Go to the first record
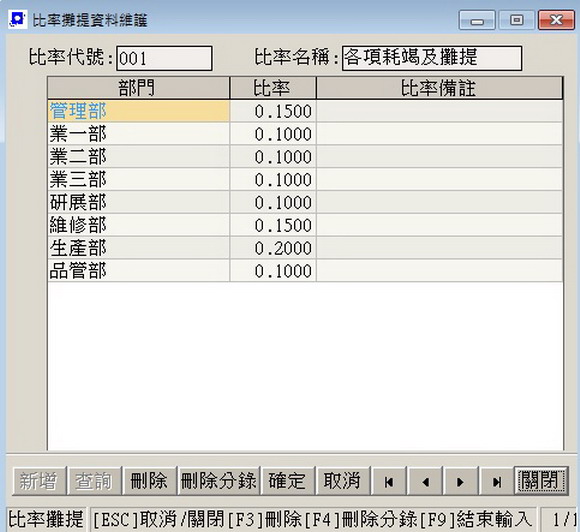 [x=389, y=481]
